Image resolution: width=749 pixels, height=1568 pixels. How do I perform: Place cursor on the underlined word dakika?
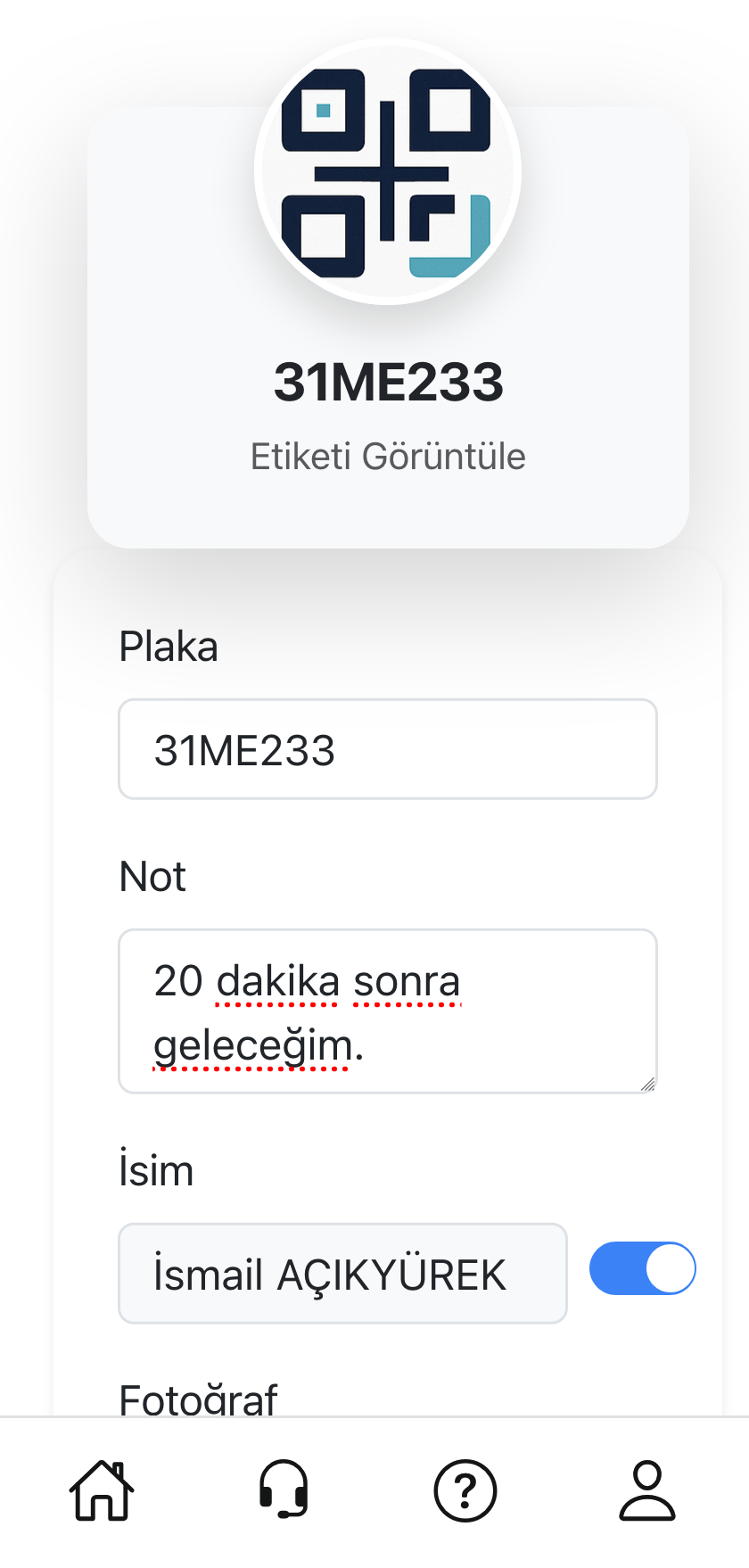point(277,981)
